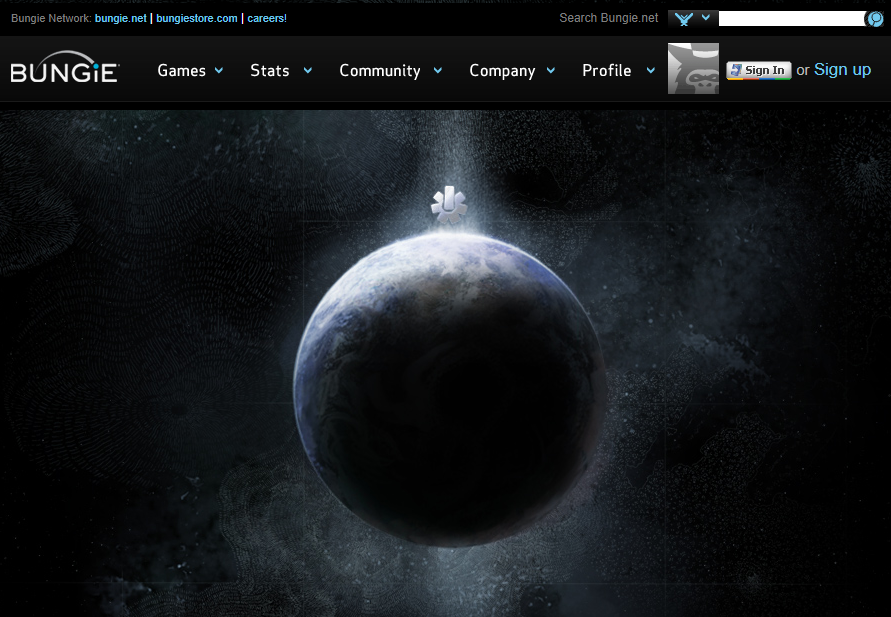
Task: Click the Sign In button
Action: [x=759, y=70]
